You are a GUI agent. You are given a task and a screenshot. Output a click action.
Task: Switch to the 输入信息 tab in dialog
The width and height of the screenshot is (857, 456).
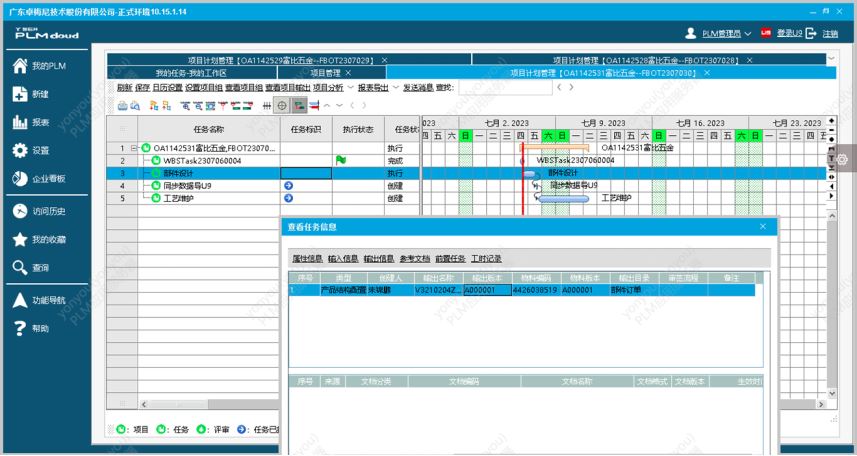tap(342, 259)
